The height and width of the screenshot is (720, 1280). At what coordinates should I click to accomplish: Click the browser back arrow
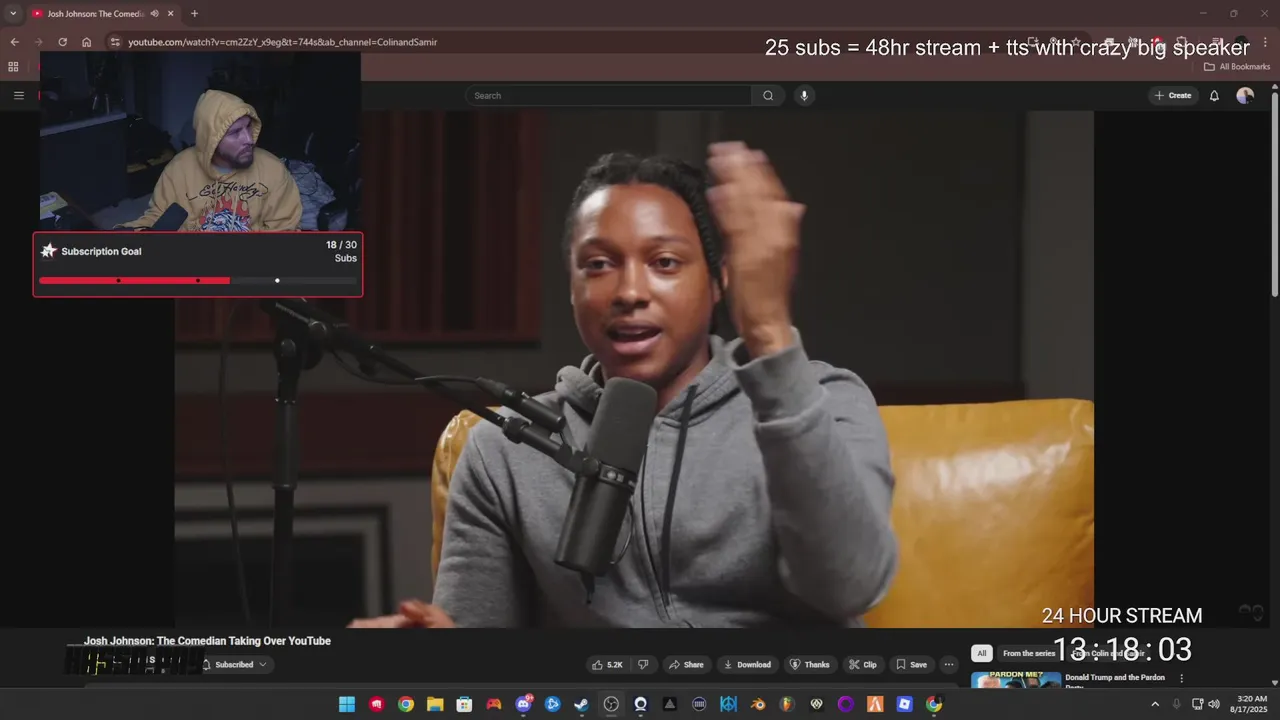pyautogui.click(x=14, y=42)
